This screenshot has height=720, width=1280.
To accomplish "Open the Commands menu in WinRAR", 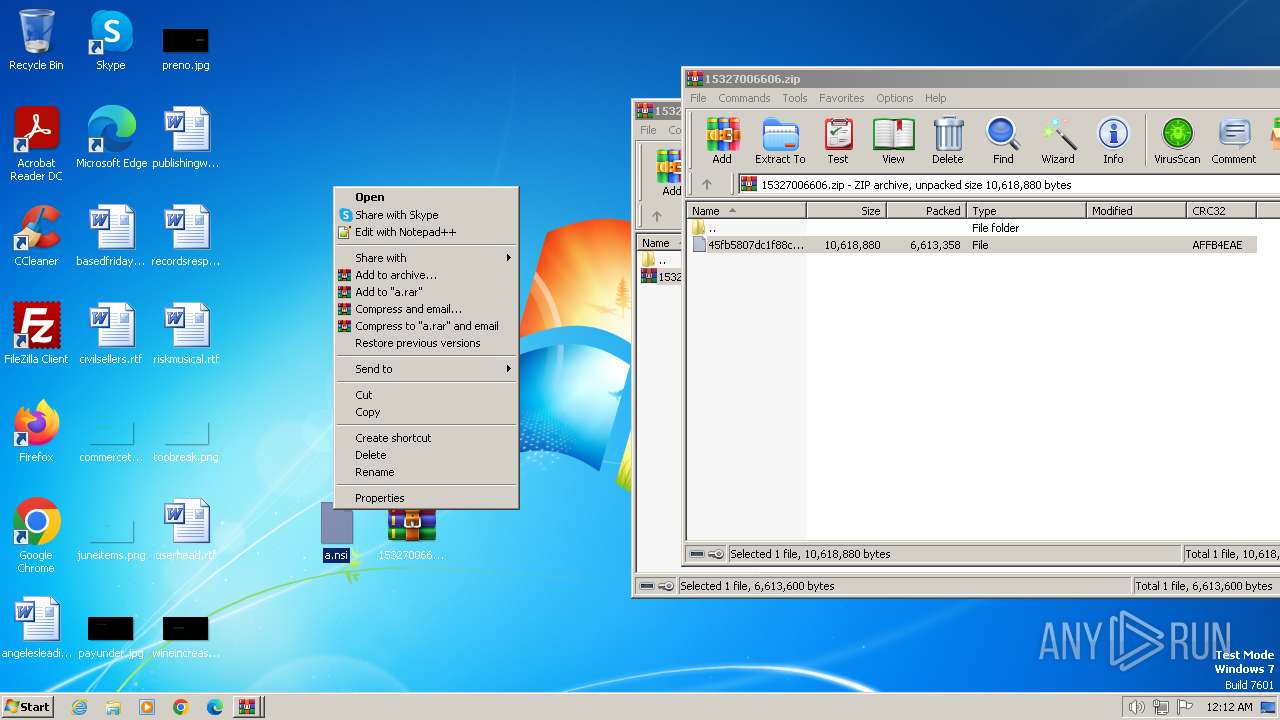I will click(x=744, y=98).
